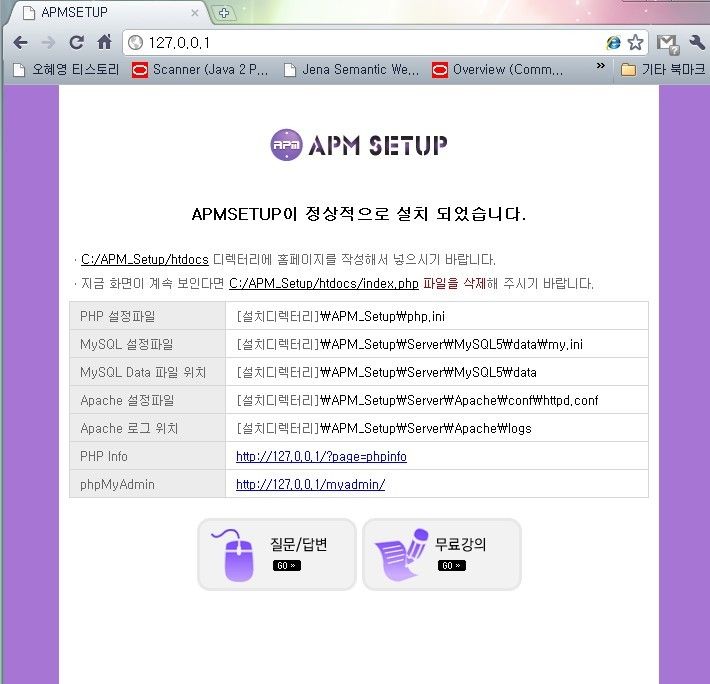This screenshot has width=710, height=684.
Task: Open the phpMyAdmin myadmin link
Action: point(310,484)
